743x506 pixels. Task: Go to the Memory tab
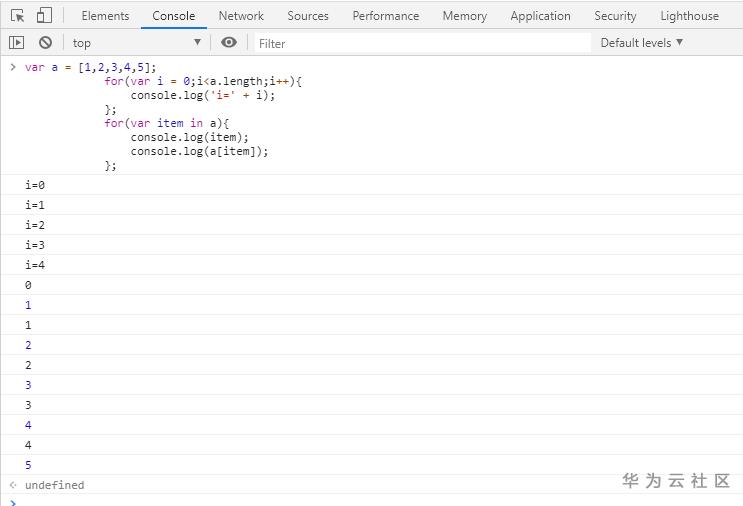464,16
